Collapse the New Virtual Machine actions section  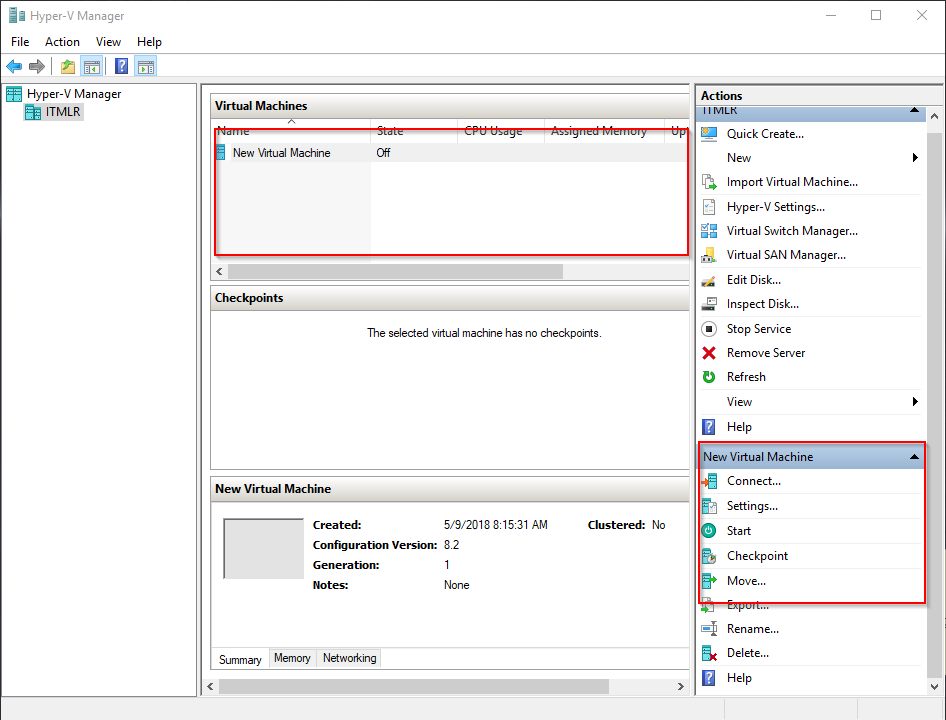point(915,457)
